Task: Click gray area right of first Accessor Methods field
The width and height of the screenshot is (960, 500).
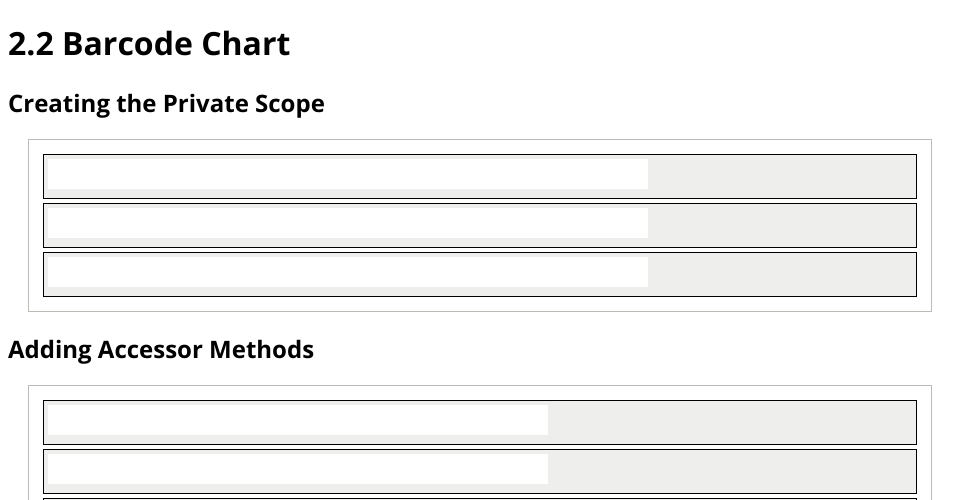Action: [731, 422]
